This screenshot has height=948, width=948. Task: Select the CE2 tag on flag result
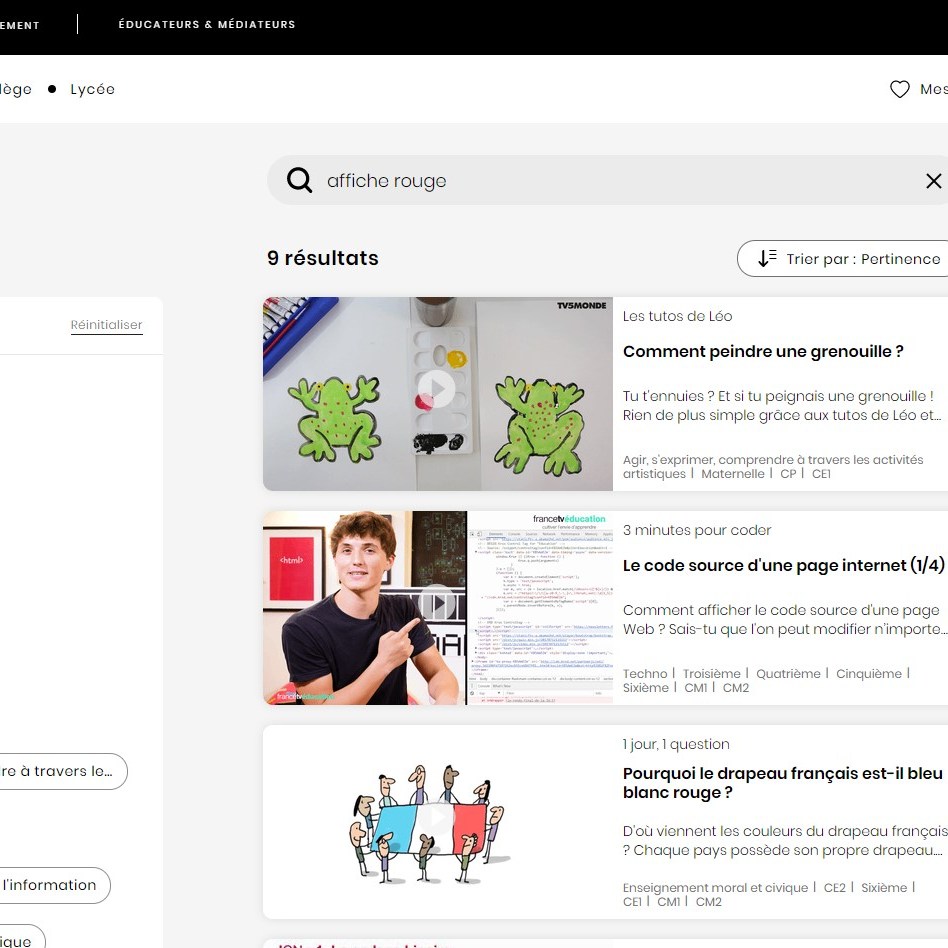click(834, 888)
